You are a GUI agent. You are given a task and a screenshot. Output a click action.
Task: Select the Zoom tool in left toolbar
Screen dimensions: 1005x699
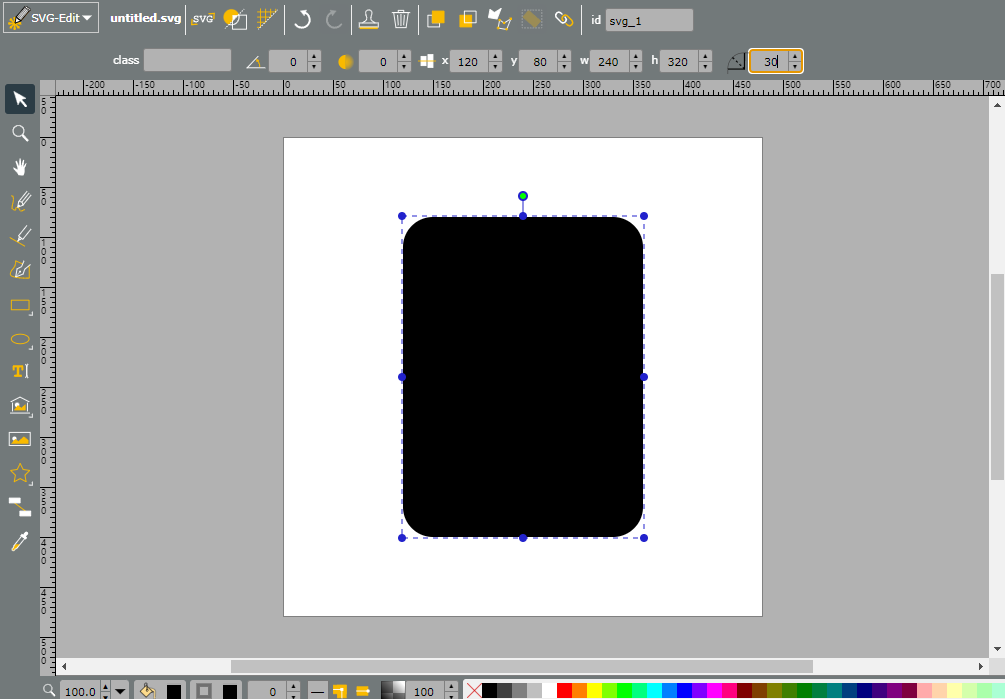[x=20, y=133]
